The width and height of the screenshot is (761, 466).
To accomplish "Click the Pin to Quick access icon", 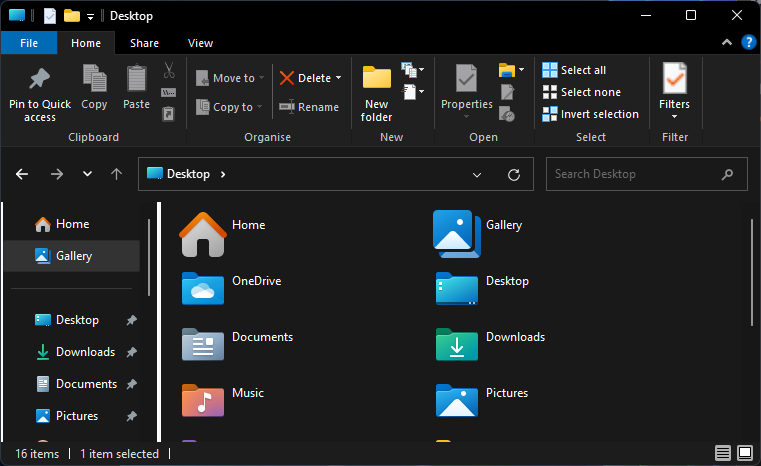I will (39, 79).
